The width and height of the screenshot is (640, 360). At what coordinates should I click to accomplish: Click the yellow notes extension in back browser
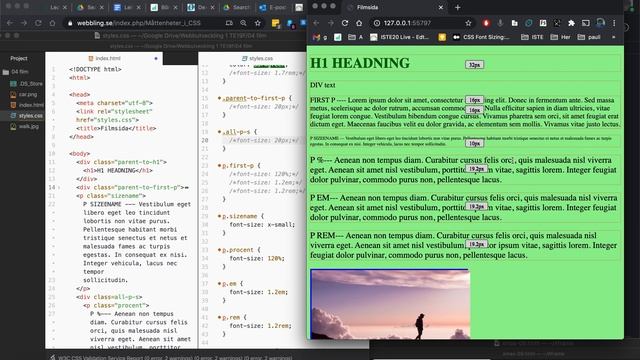[x=276, y=24]
